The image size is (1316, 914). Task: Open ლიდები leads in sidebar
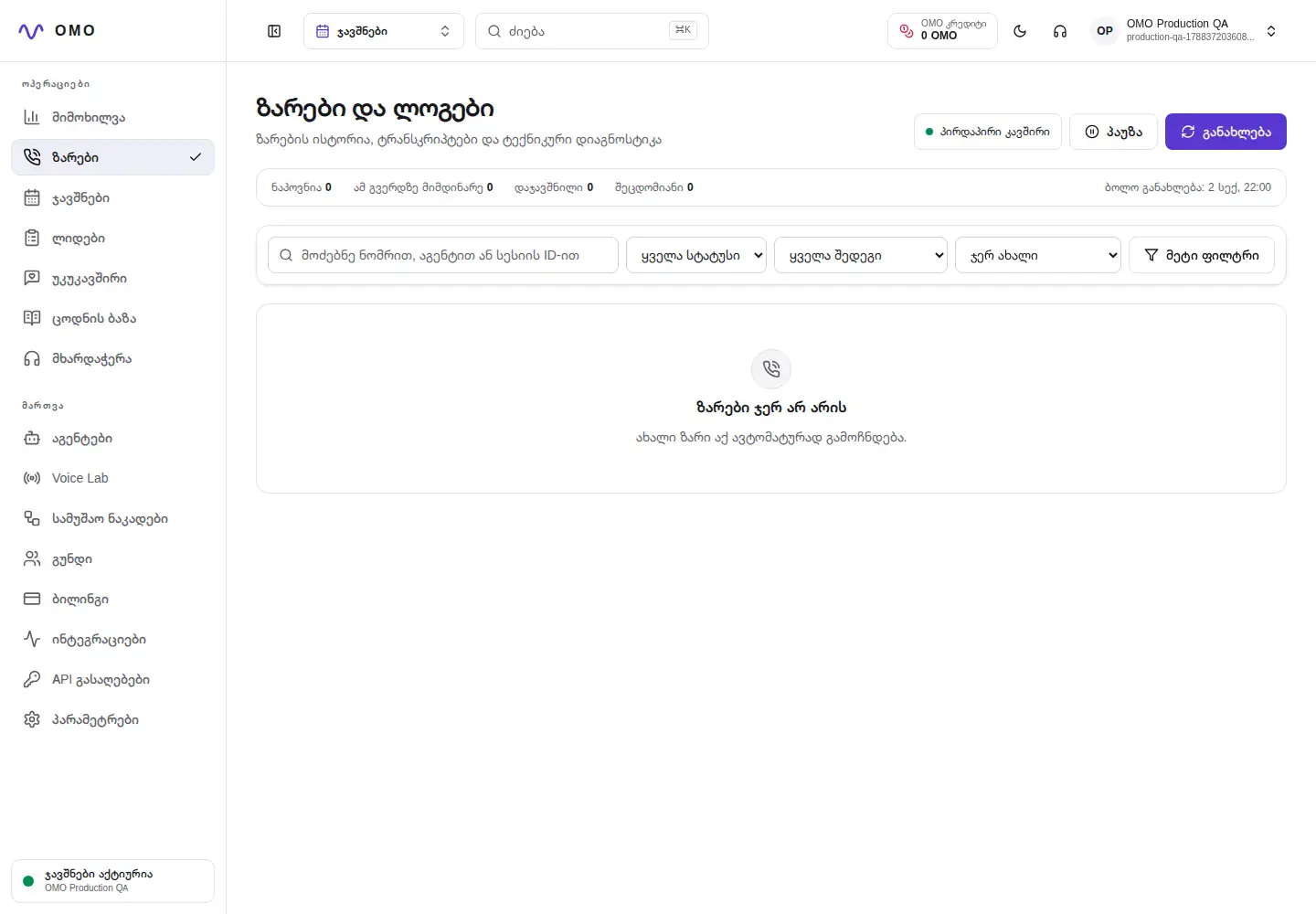tap(113, 238)
